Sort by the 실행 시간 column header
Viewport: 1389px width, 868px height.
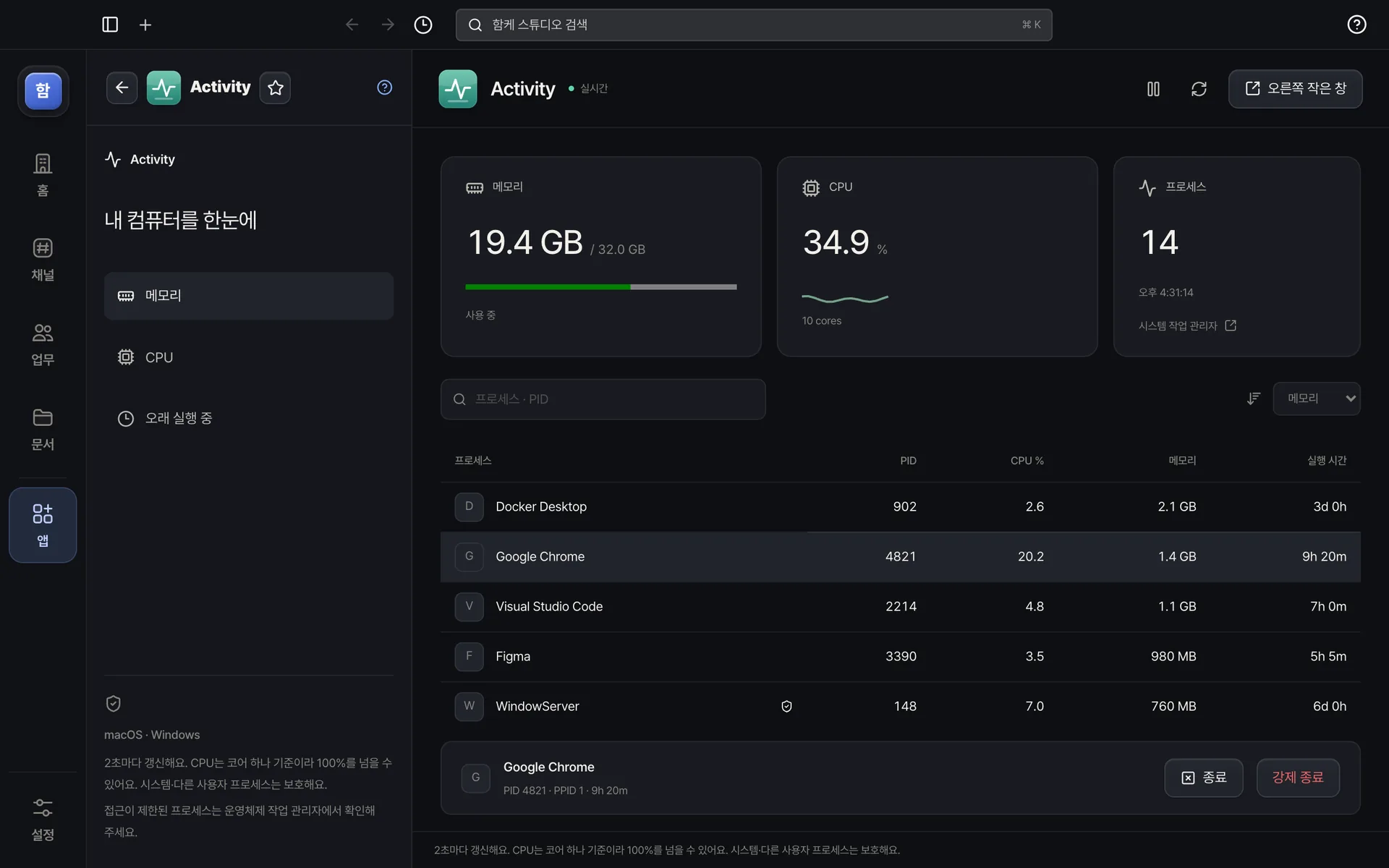(x=1327, y=461)
